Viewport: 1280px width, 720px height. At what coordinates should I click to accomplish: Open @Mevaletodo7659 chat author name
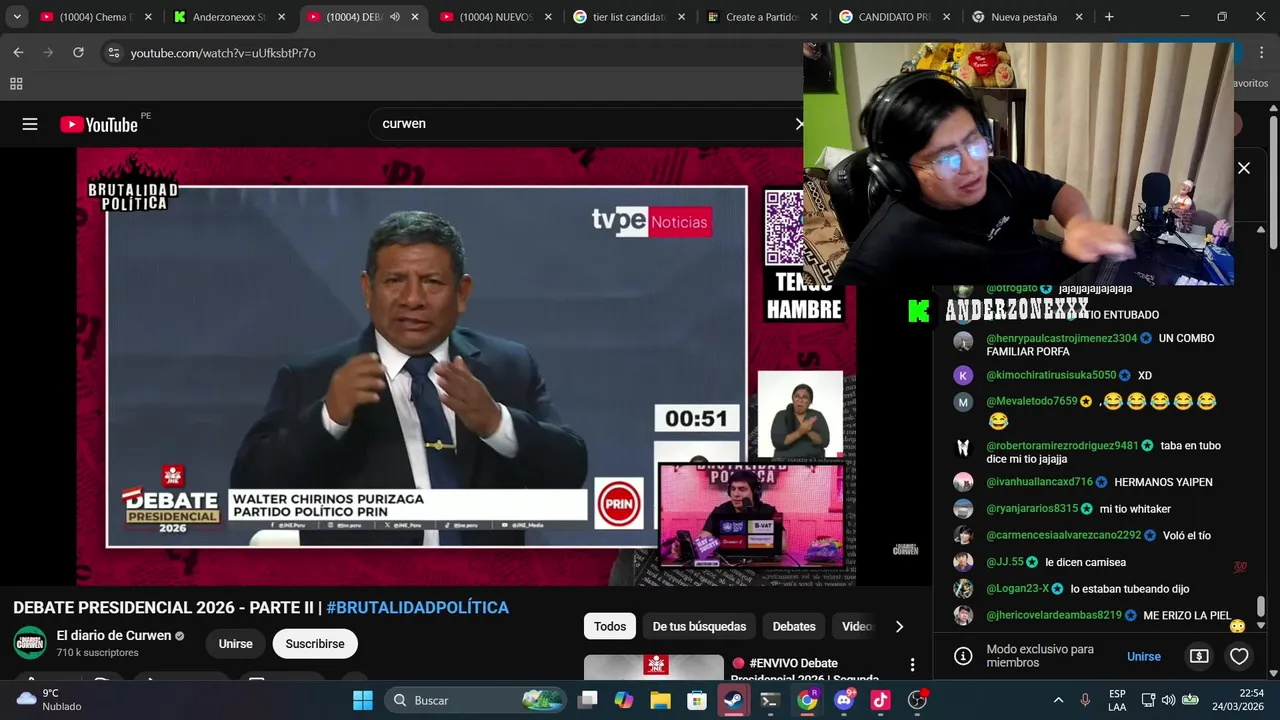[1032, 401]
